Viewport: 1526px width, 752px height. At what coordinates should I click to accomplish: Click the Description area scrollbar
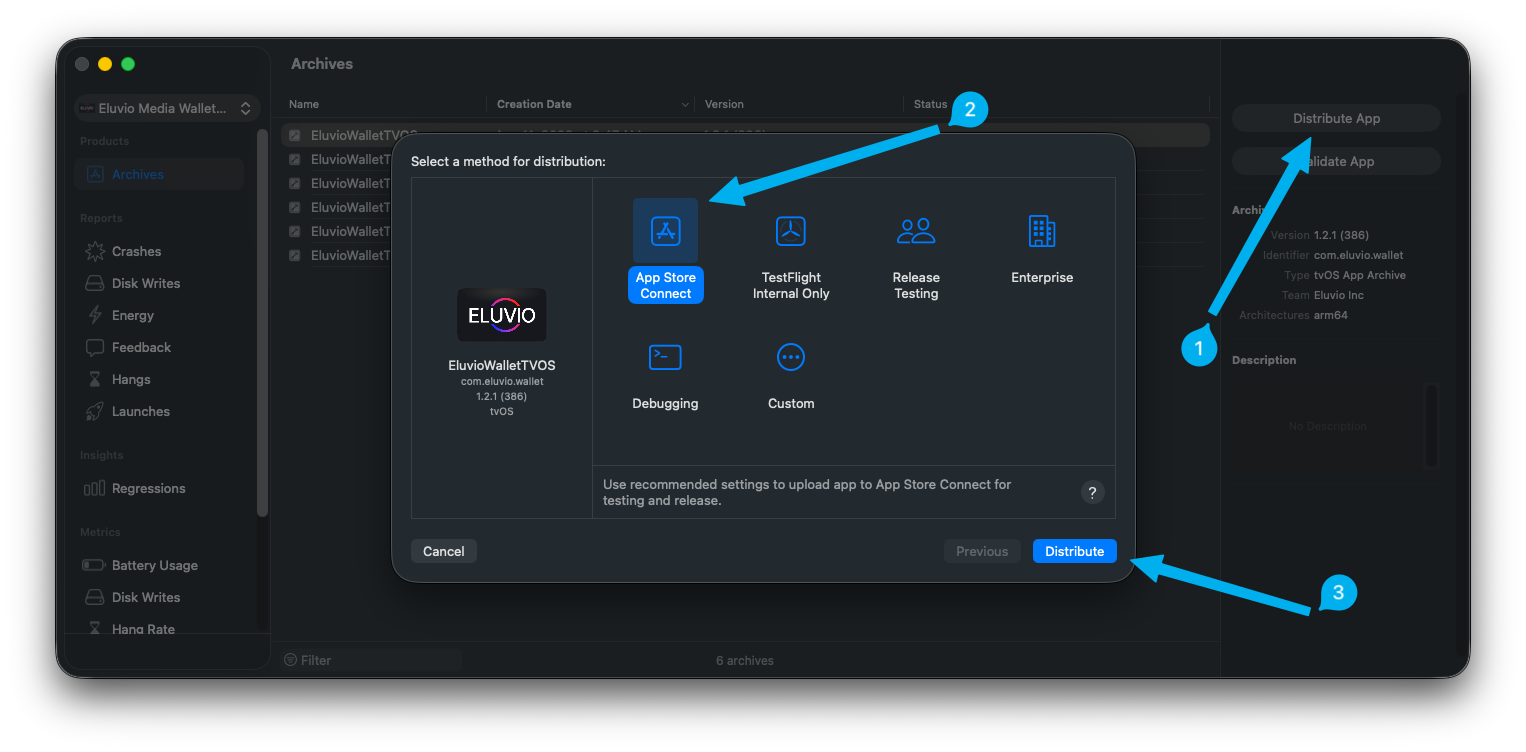point(1431,426)
